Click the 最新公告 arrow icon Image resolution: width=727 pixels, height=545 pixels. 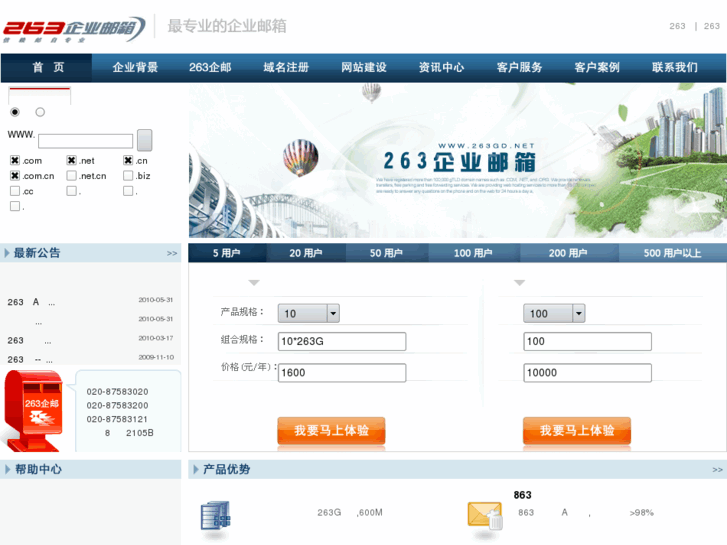(x=7, y=253)
